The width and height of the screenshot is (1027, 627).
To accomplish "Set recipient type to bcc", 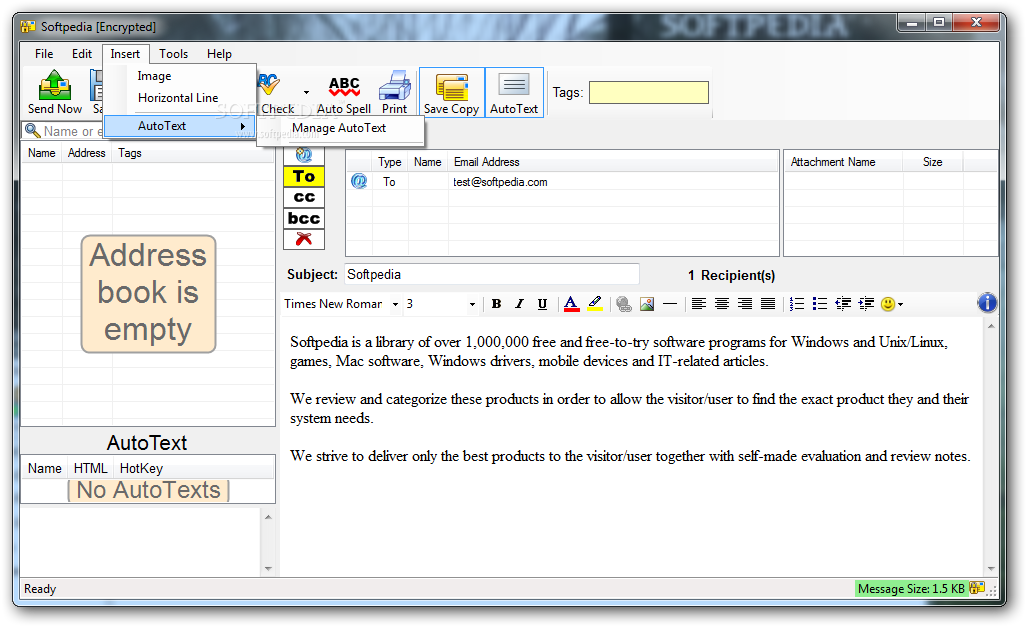I will (x=304, y=218).
